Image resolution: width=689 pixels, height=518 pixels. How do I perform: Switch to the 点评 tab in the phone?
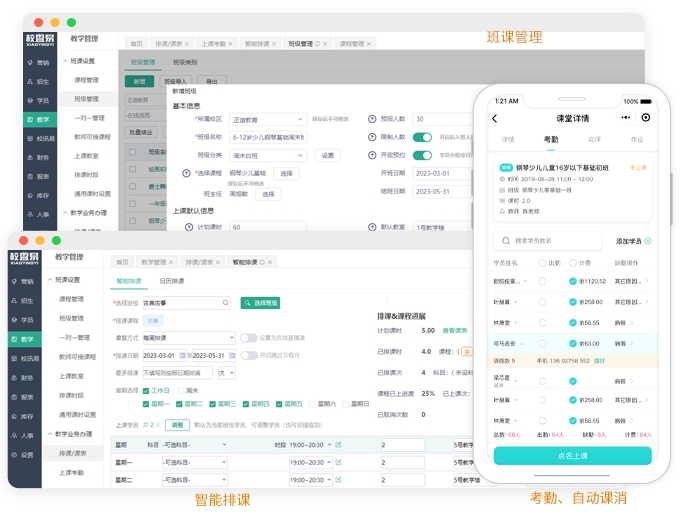pyautogui.click(x=594, y=140)
